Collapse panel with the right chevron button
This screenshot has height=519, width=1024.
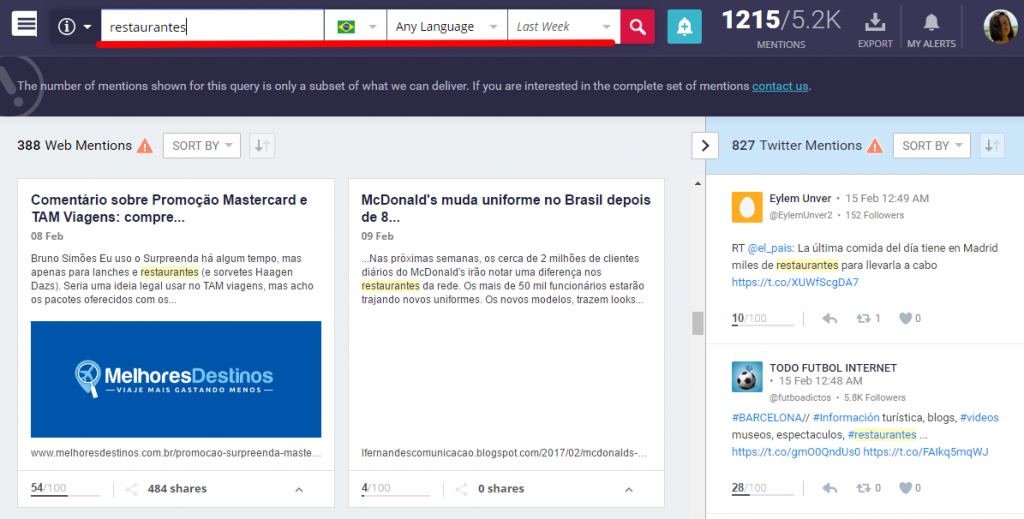point(705,146)
